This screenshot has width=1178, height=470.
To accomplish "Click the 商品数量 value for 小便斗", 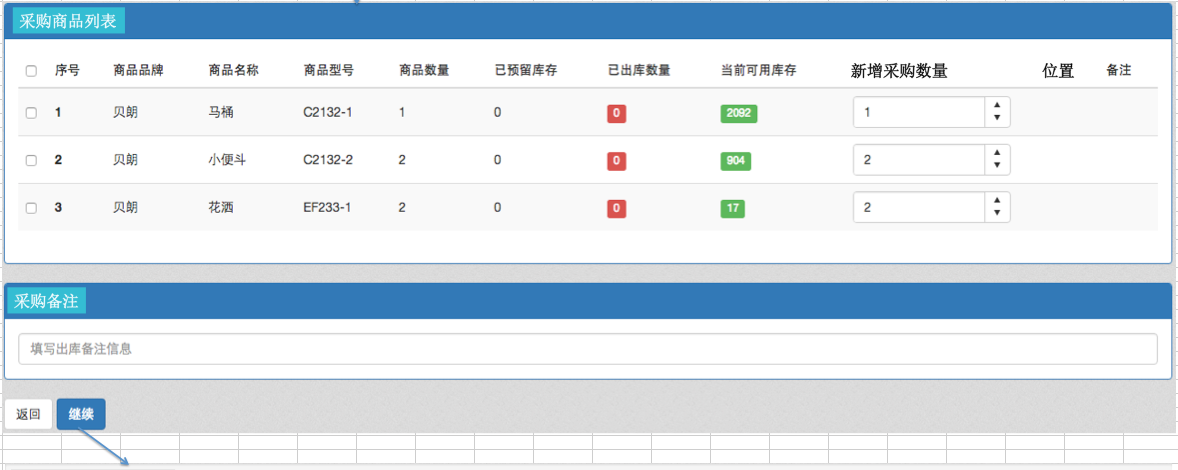I will coord(403,160).
